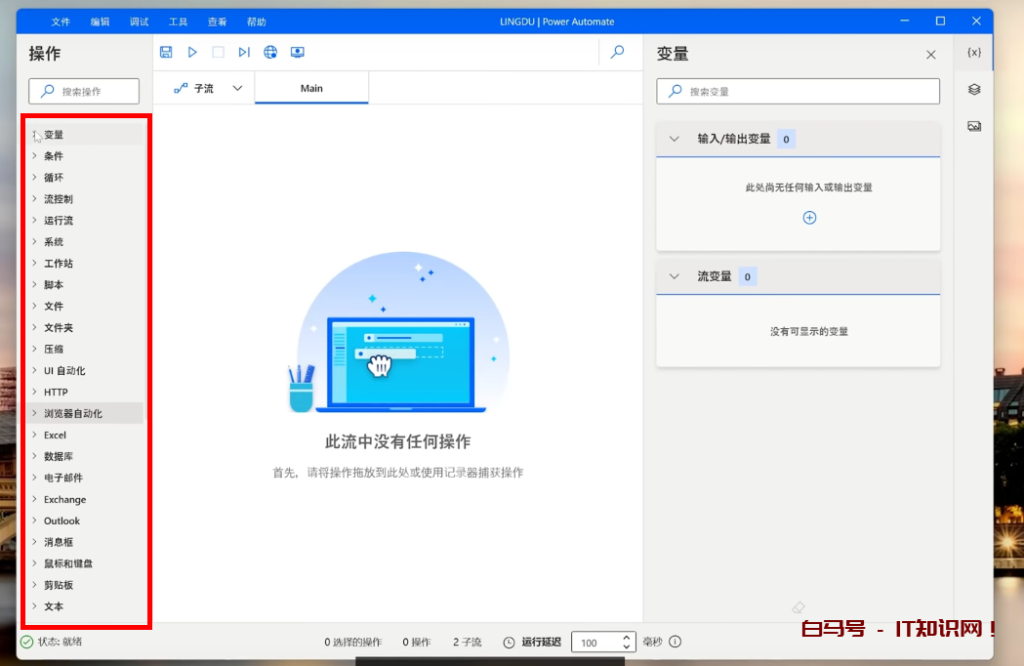Open the Images pane icon

point(974,126)
